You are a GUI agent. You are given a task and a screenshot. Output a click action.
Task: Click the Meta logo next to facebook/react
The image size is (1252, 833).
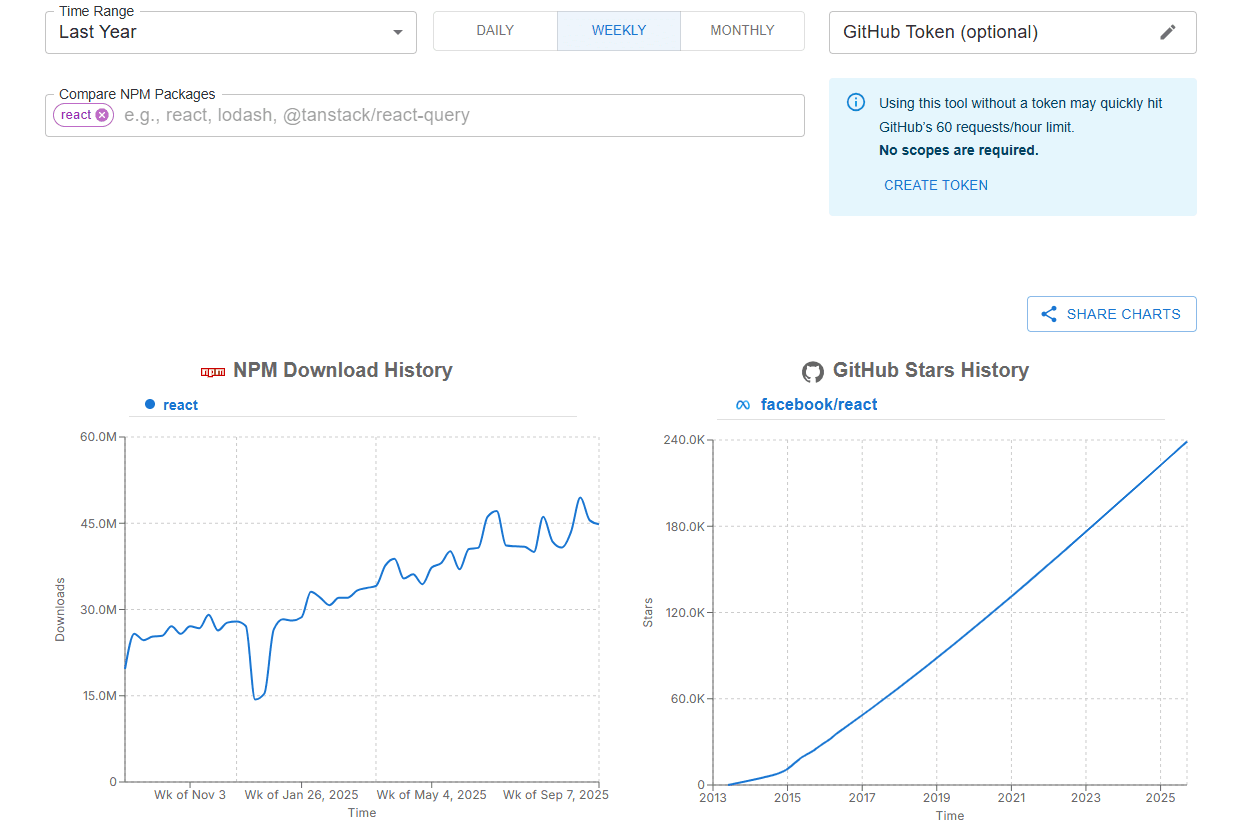point(743,405)
